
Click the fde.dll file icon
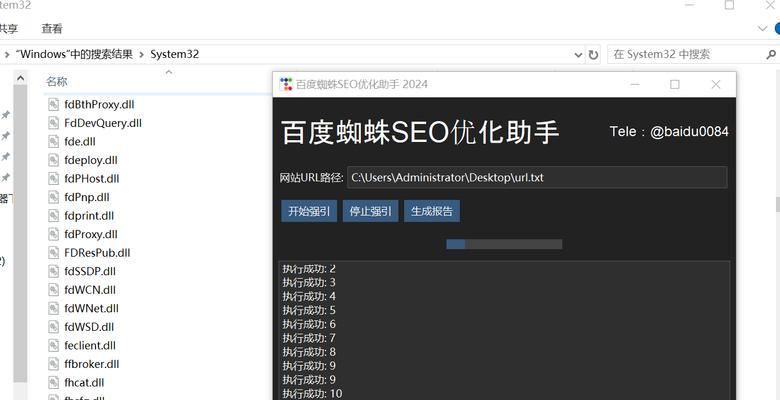point(54,141)
